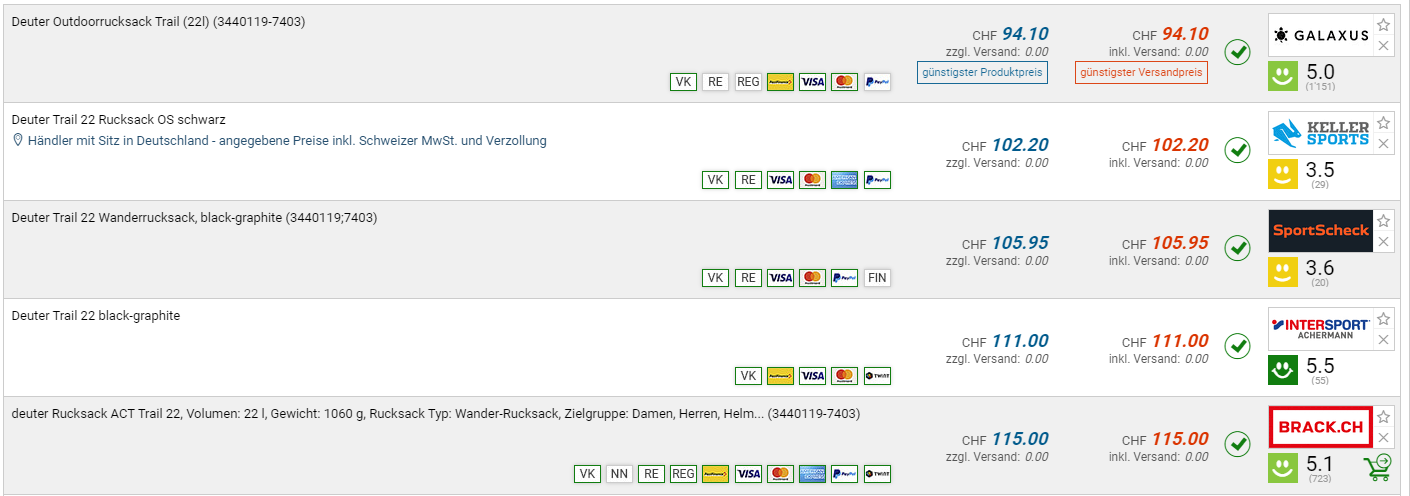Click the smiley rating icon next to 5.5
This screenshot has width=1410, height=496.
[x=1283, y=370]
